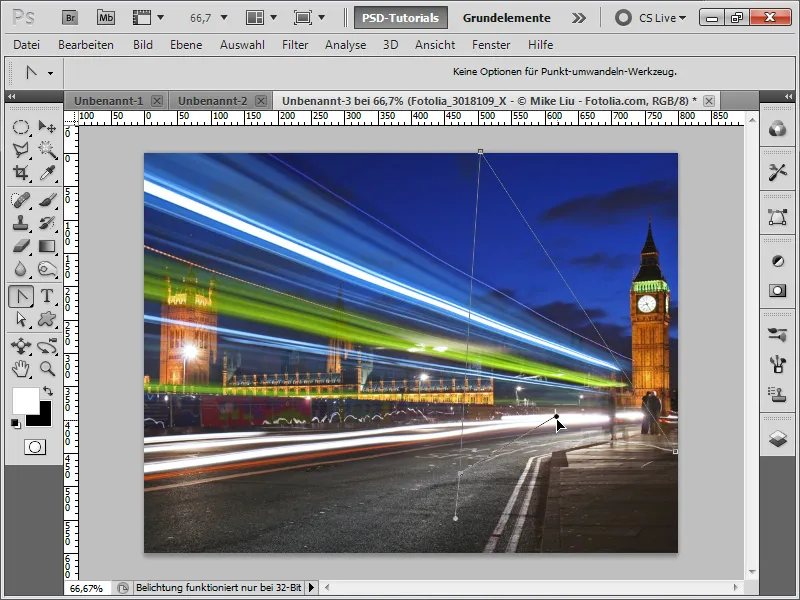Open the Paths panel icon in right dock
The height and width of the screenshot is (600, 800).
(778, 217)
